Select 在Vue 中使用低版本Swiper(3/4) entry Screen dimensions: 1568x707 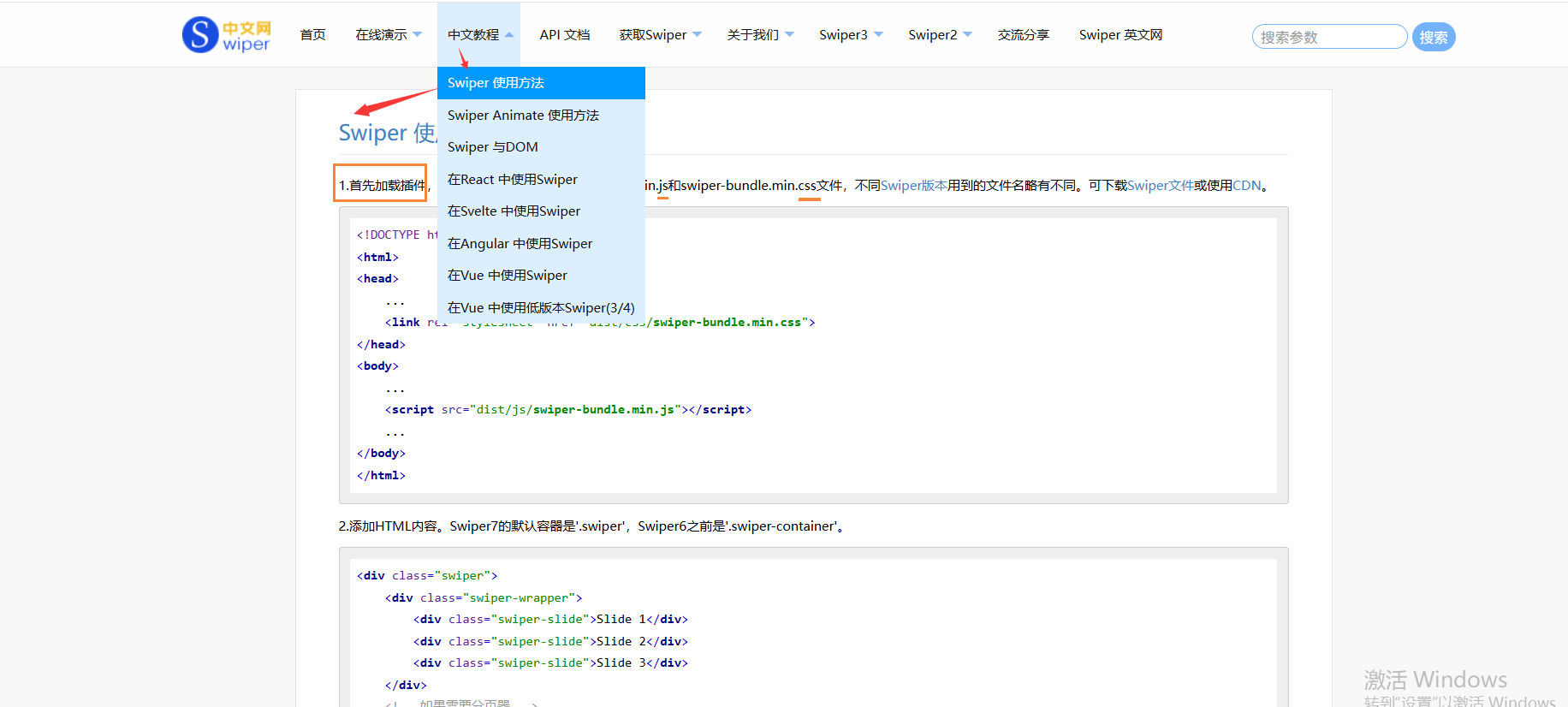click(541, 308)
